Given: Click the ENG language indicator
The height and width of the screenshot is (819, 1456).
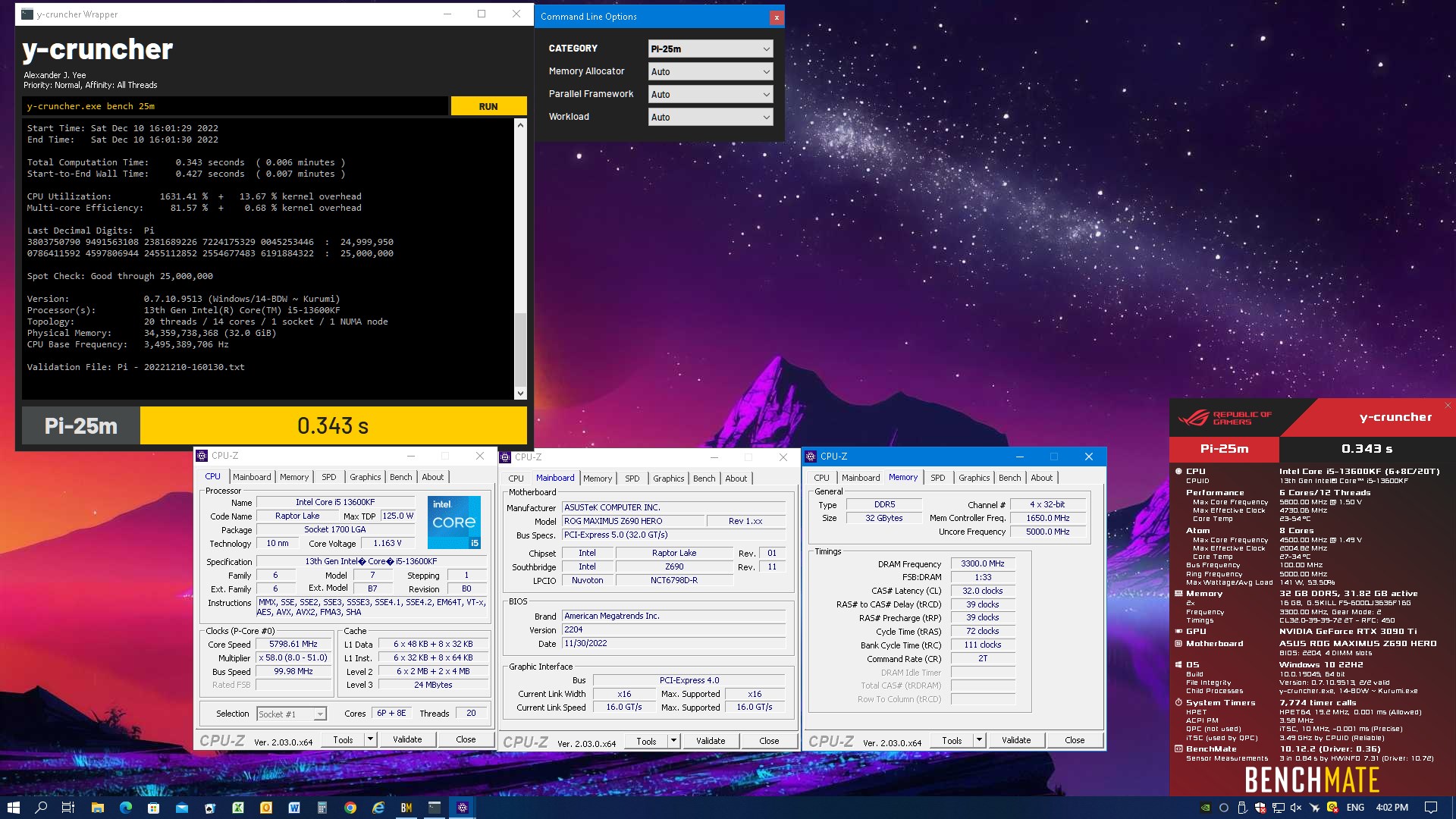Looking at the screenshot, I should (x=1355, y=808).
